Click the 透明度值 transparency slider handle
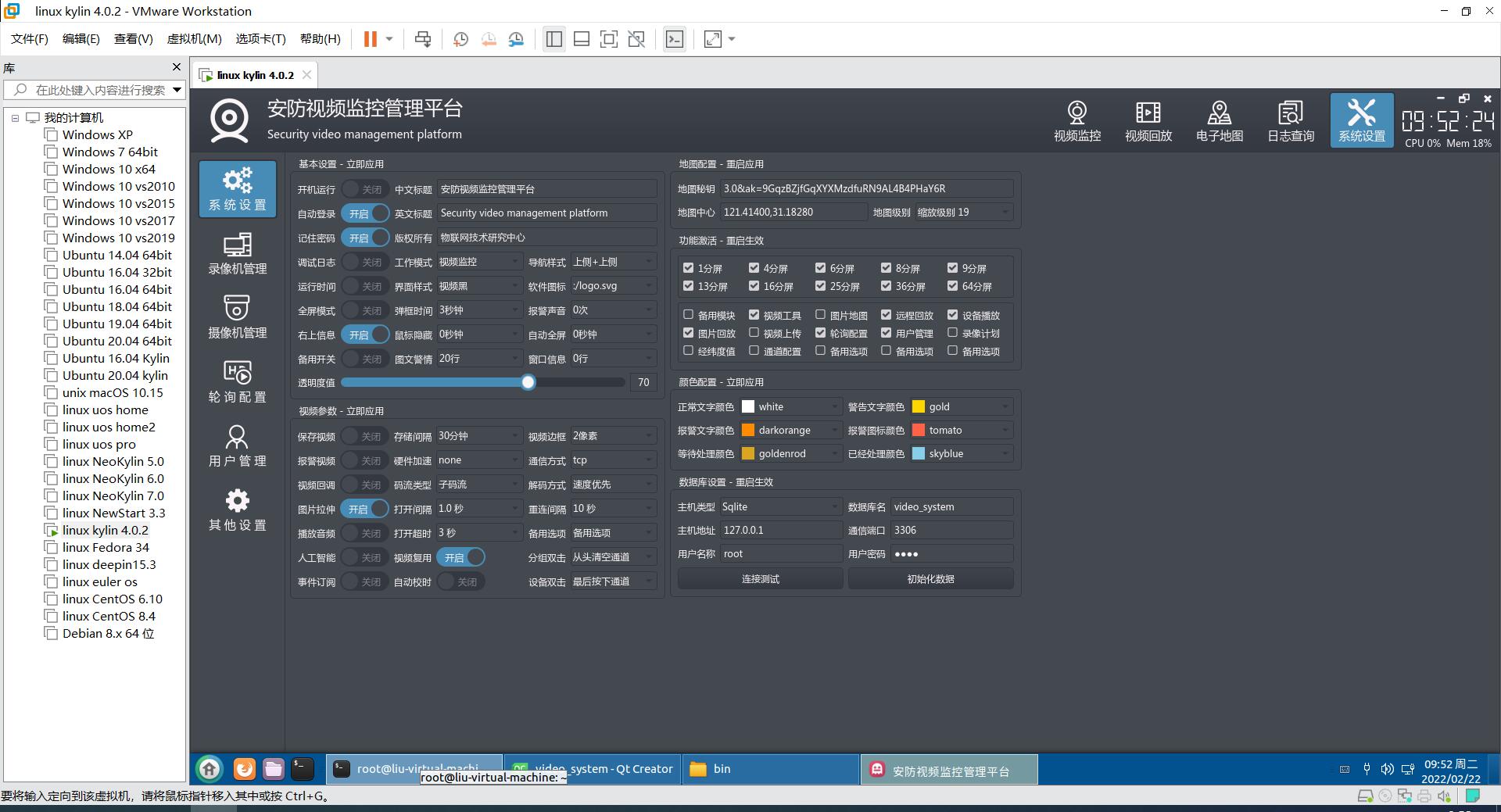The image size is (1501, 812). tap(528, 382)
